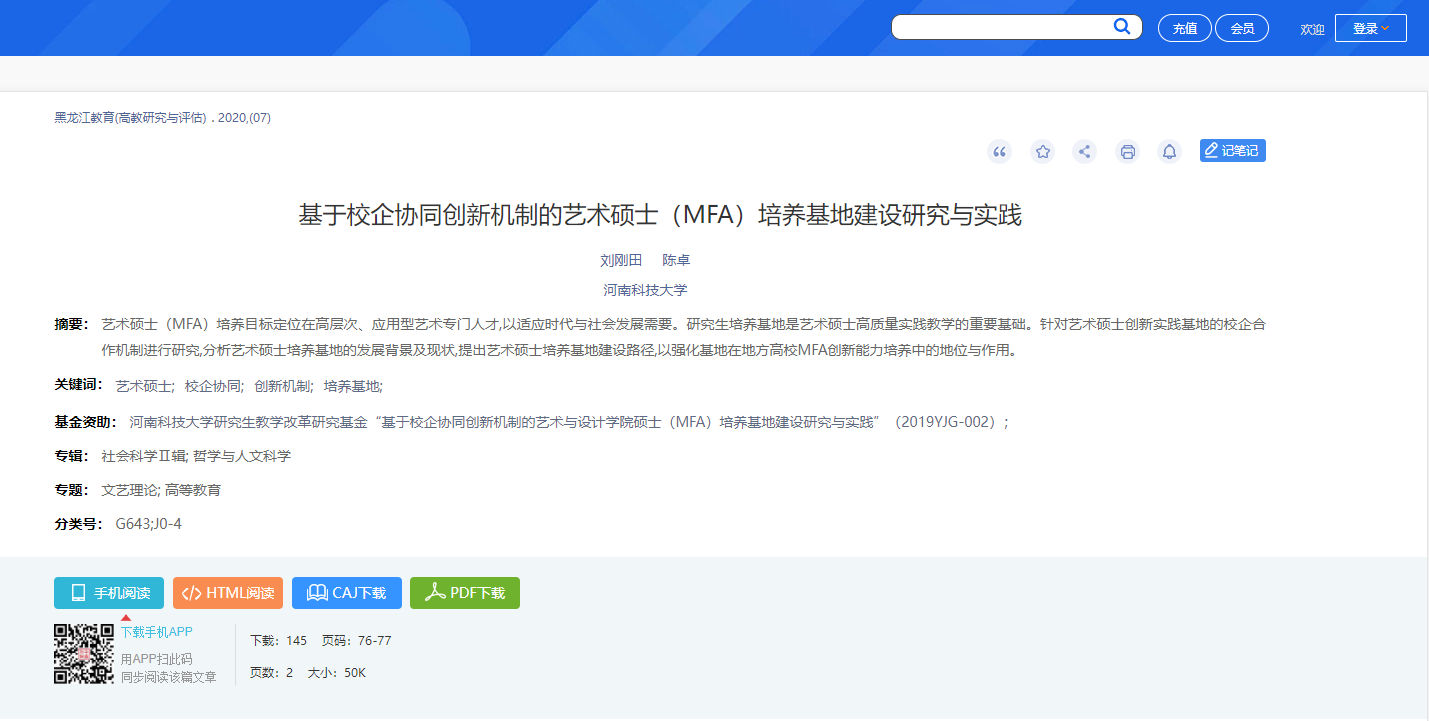Open the 会员 membership button
This screenshot has width=1429, height=721.
(x=1242, y=28)
